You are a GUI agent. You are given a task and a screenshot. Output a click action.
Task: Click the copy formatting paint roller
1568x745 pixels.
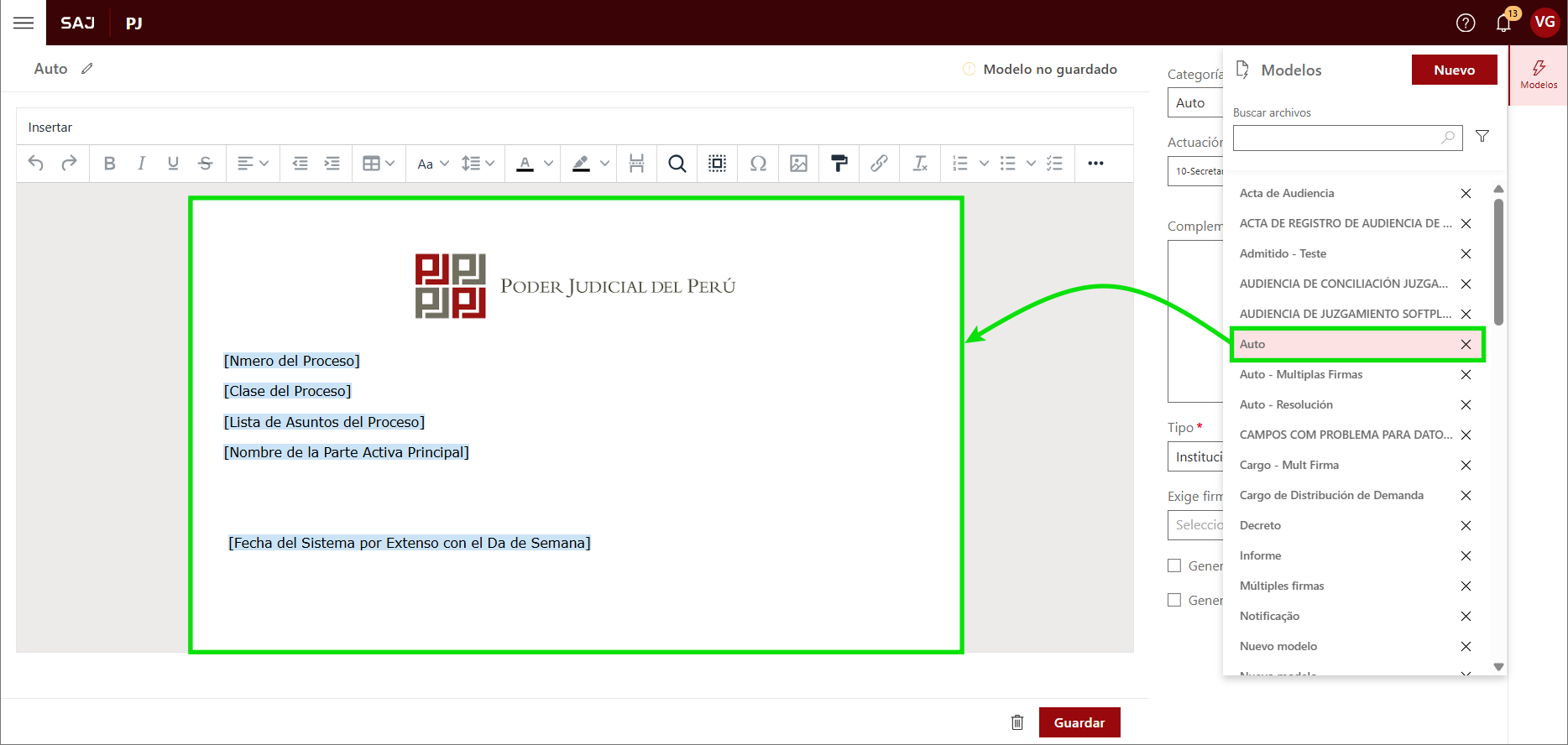coord(839,164)
